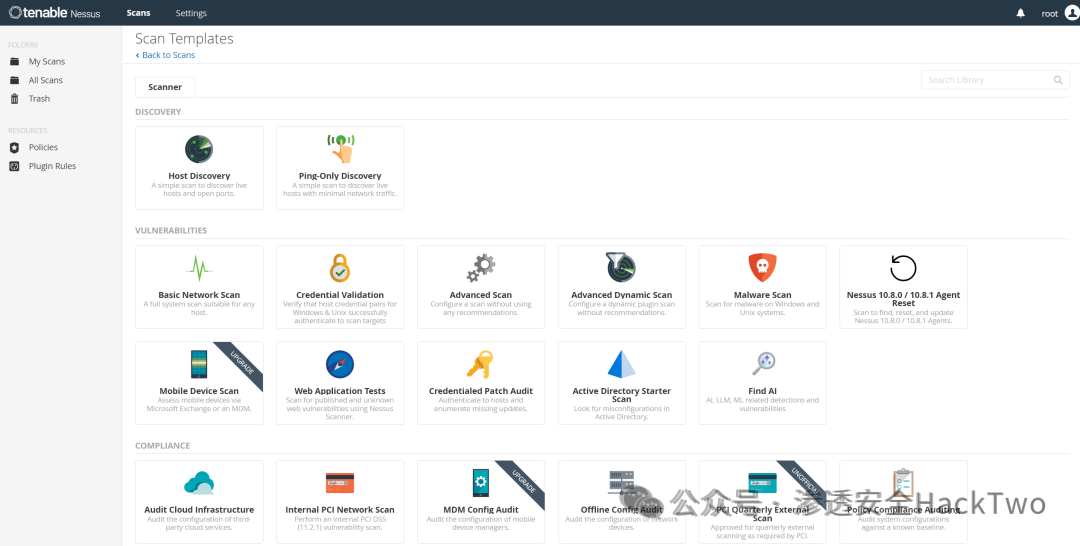
Task: Click the Internal PCI Network Scan title
Action: click(x=340, y=510)
